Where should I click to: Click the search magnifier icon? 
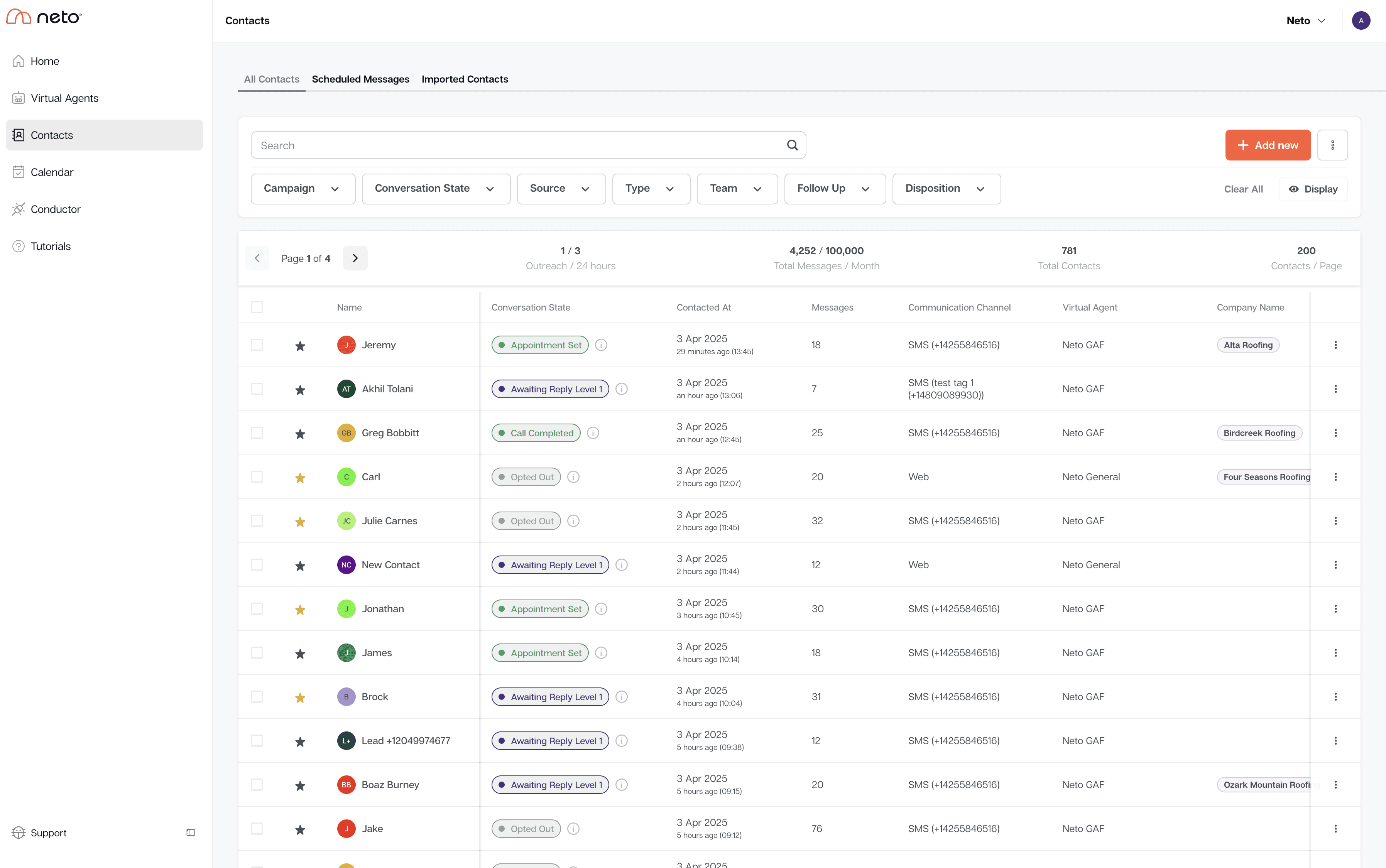pos(792,145)
